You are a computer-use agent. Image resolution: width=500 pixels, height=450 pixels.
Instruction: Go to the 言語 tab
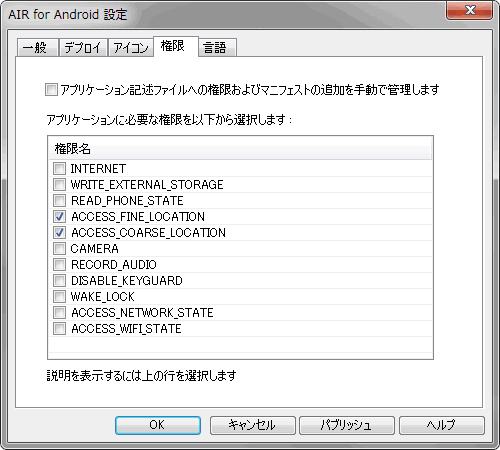218,47
